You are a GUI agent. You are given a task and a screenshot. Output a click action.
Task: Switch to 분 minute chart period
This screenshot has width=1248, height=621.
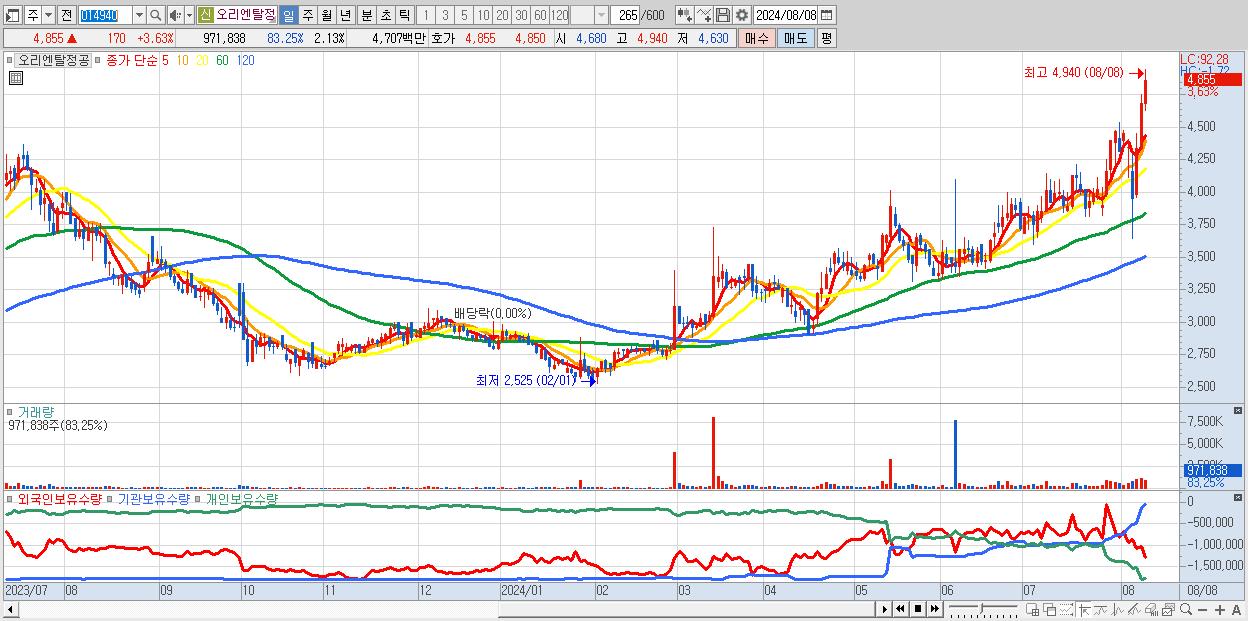[366, 15]
